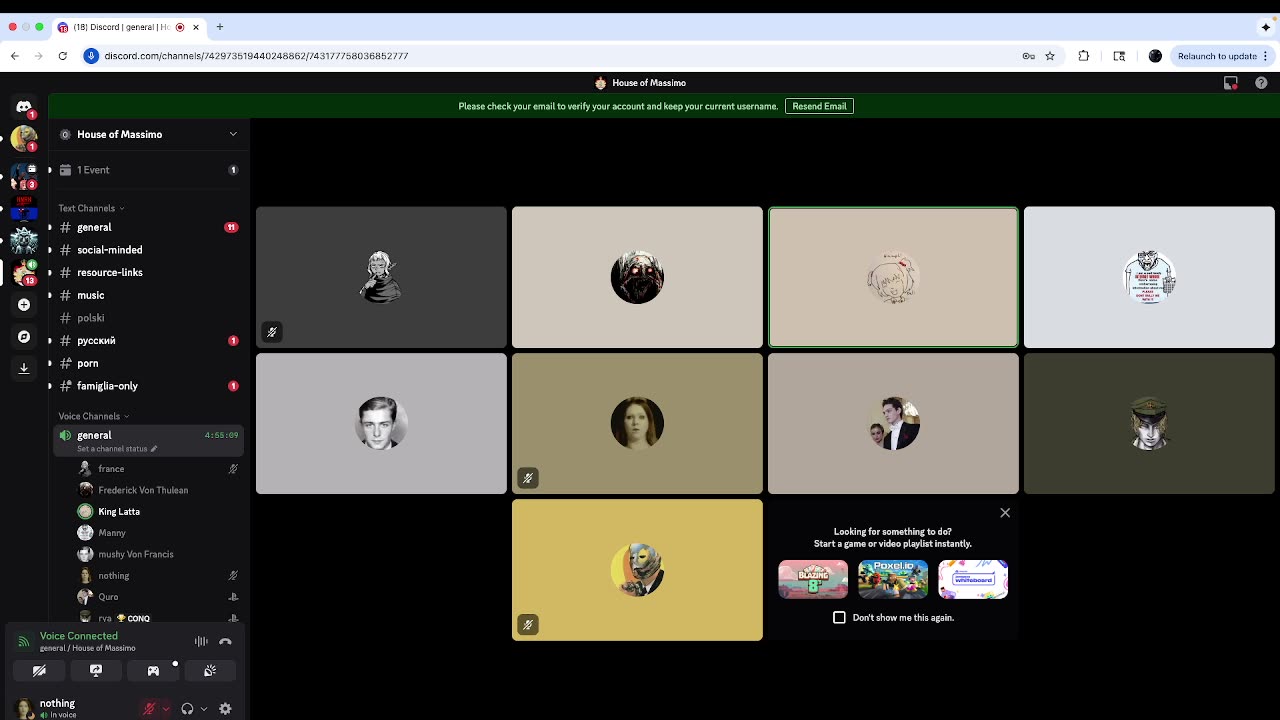
Task: Start an Activity with the game controller icon
Action: [153, 671]
